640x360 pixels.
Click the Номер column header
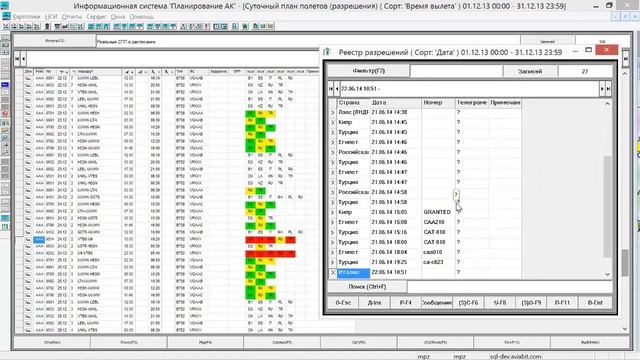(x=438, y=102)
